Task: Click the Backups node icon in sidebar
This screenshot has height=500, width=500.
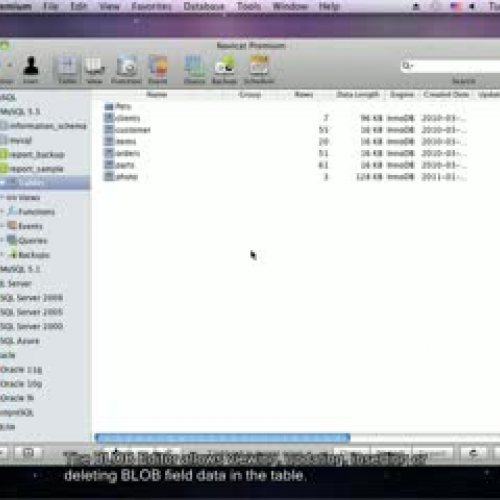Action: (x=13, y=255)
